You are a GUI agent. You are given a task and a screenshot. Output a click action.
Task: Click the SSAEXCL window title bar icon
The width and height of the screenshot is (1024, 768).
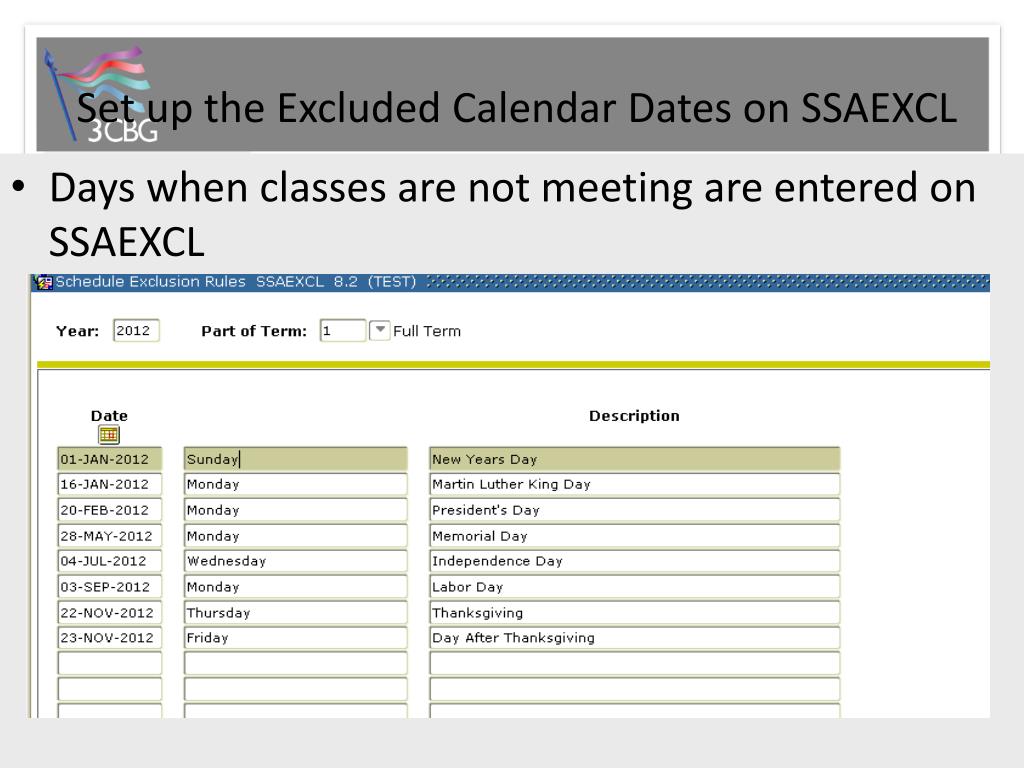click(x=44, y=282)
